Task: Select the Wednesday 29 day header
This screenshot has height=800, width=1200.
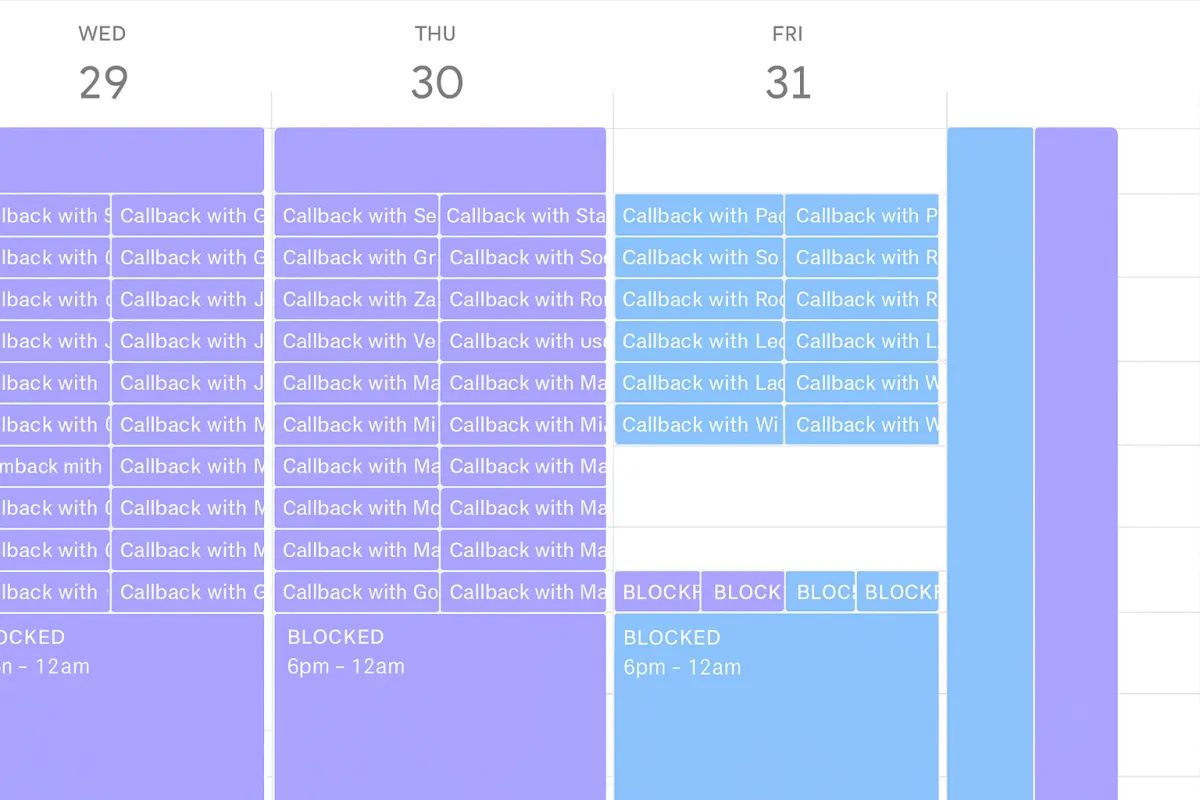Action: (x=102, y=65)
